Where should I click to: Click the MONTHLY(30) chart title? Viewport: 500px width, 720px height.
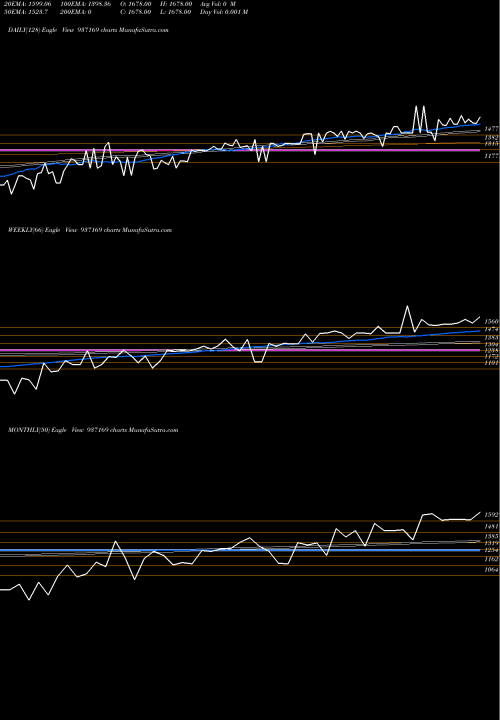tap(93, 430)
